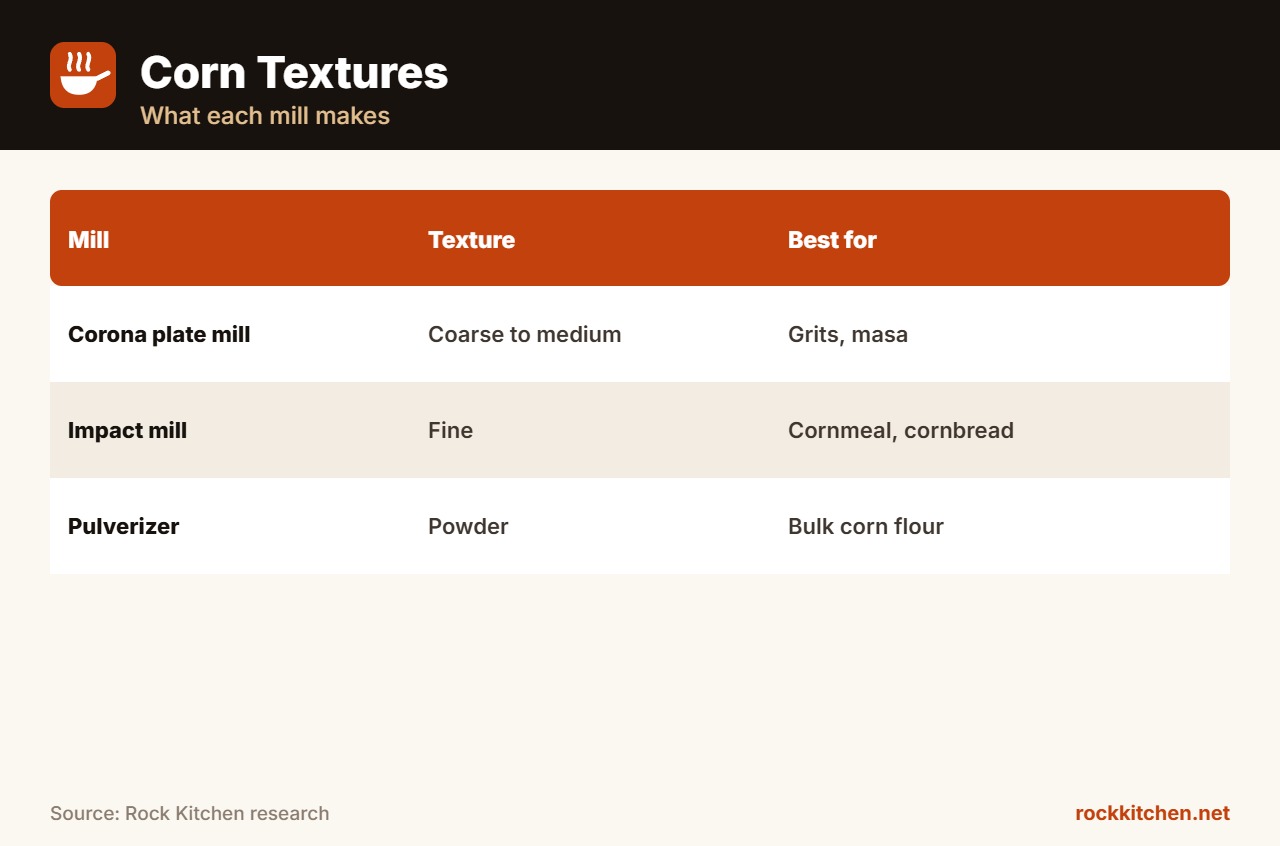Click the Corn Textures title
Screen dimensions: 1280x846
pos(294,73)
